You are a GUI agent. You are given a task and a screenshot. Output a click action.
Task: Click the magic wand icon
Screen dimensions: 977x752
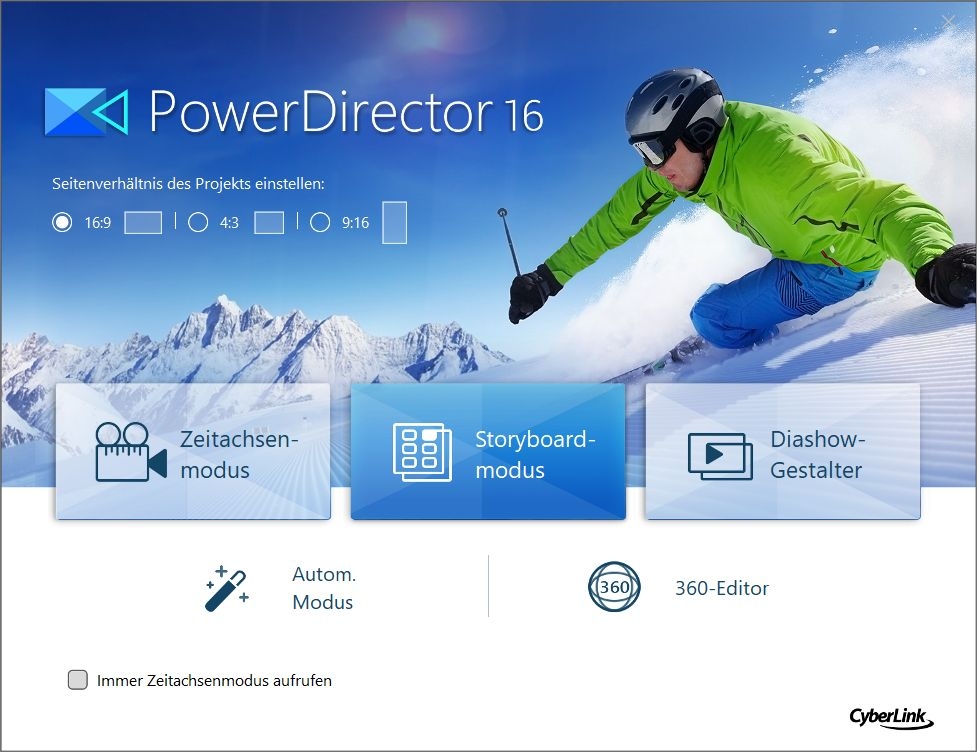[226, 588]
